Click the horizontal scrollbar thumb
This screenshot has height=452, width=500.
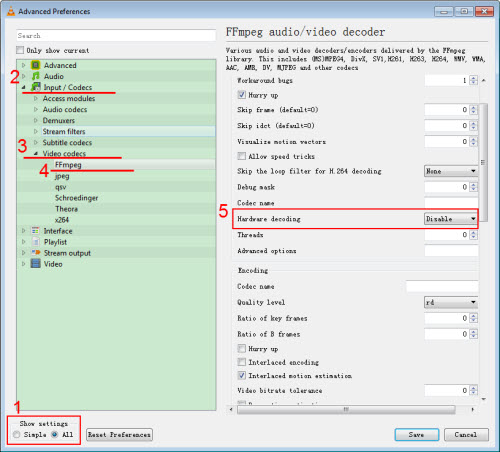346,409
